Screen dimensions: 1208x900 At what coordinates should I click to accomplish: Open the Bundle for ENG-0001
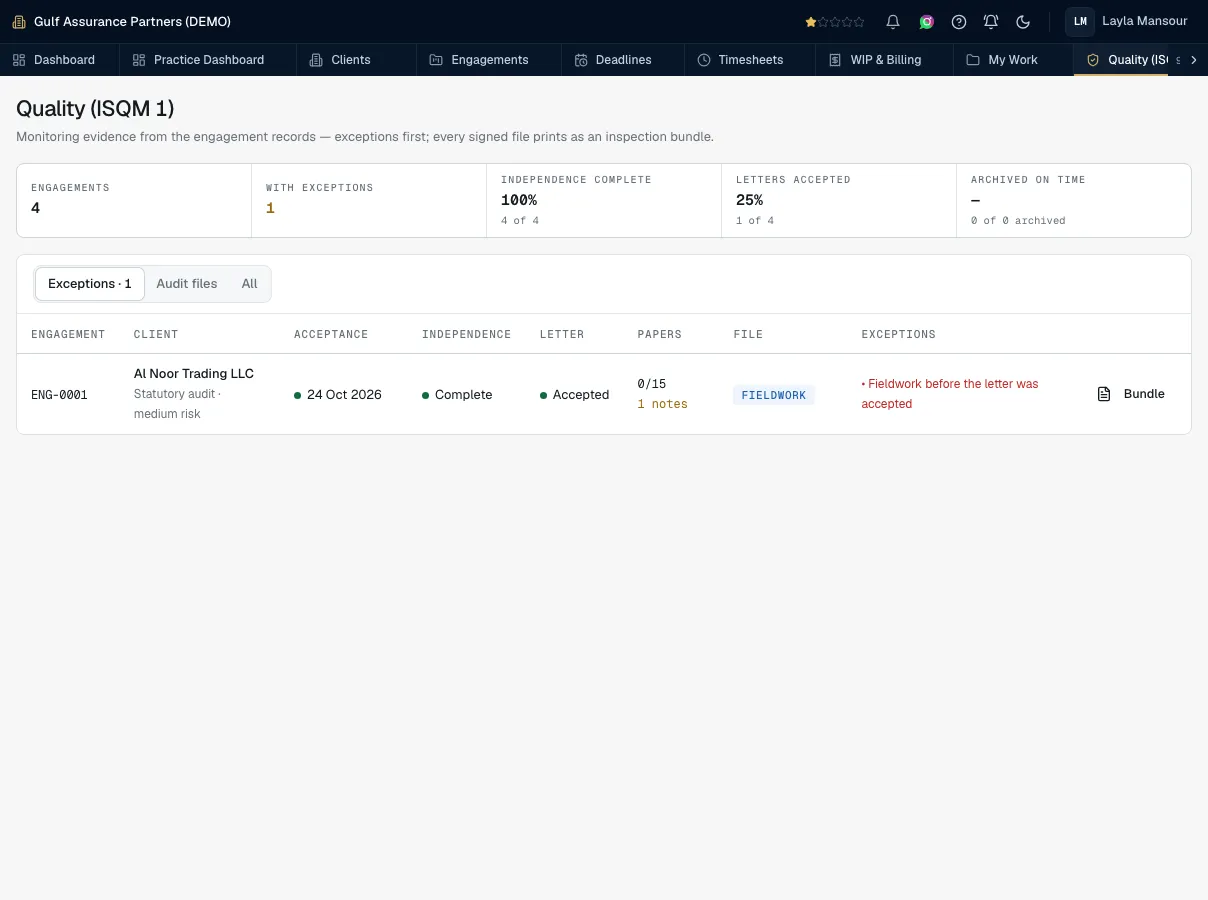[x=1131, y=394]
